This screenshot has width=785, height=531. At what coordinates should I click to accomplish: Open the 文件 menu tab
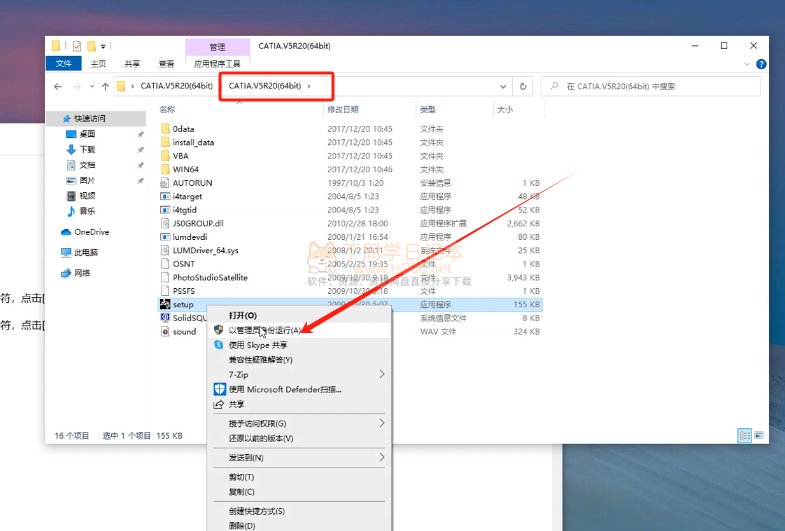tap(65, 63)
